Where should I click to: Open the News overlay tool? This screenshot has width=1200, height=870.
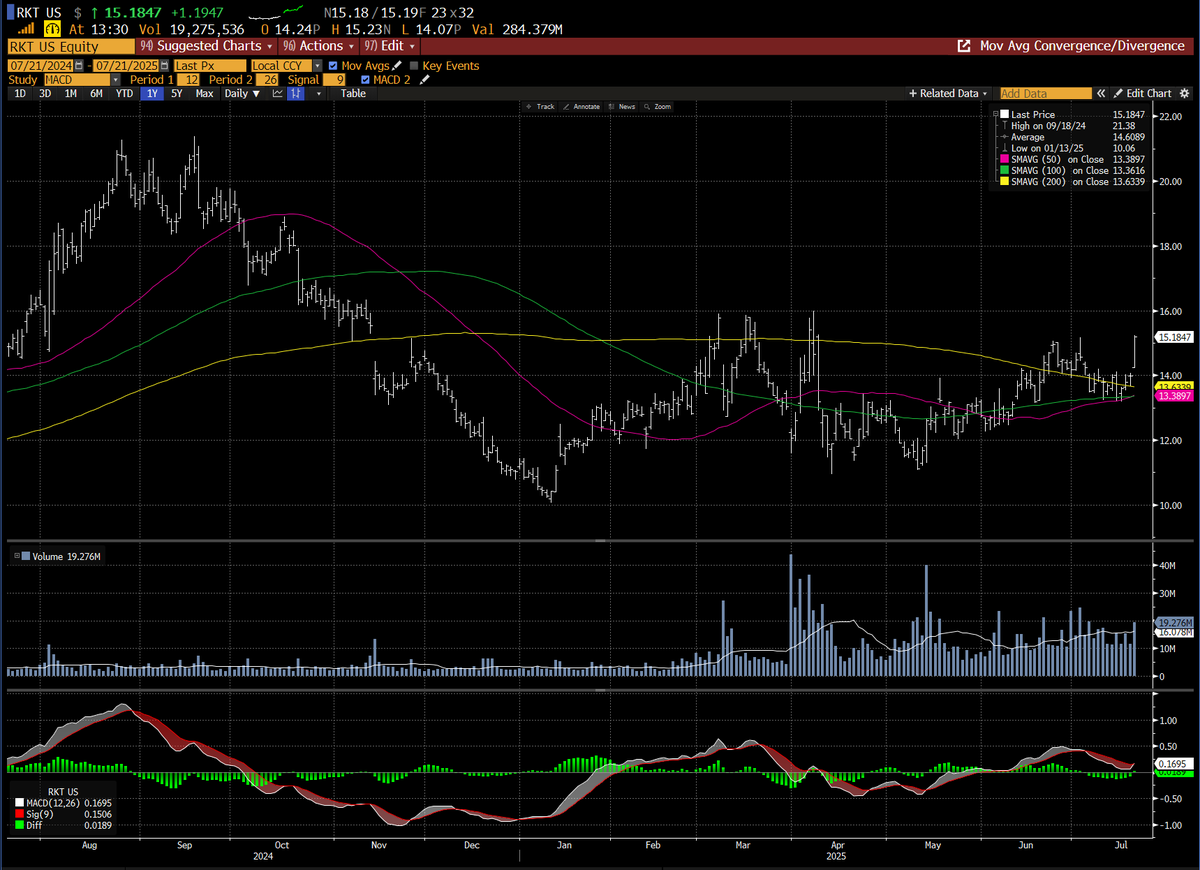(x=621, y=106)
